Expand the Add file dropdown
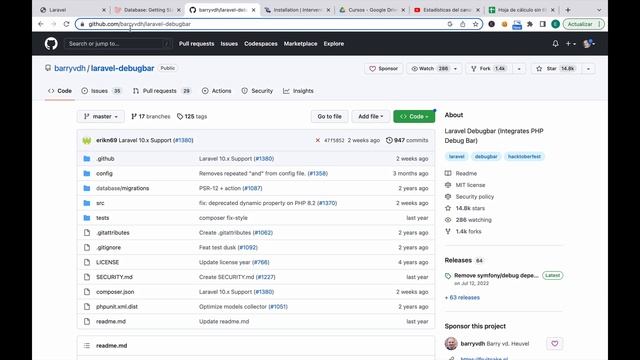The height and width of the screenshot is (360, 640). pos(371,116)
